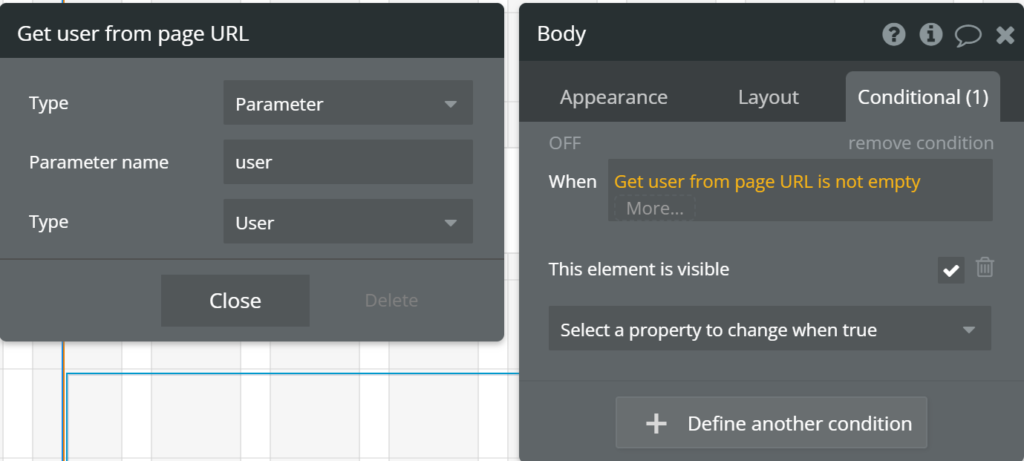The image size is (1024, 461).
Task: Open the help question mark icon
Action: [893, 34]
